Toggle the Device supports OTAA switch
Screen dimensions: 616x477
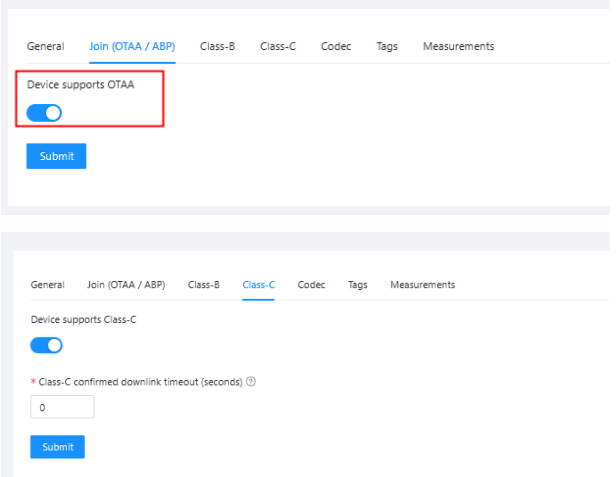pyautogui.click(x=46, y=112)
